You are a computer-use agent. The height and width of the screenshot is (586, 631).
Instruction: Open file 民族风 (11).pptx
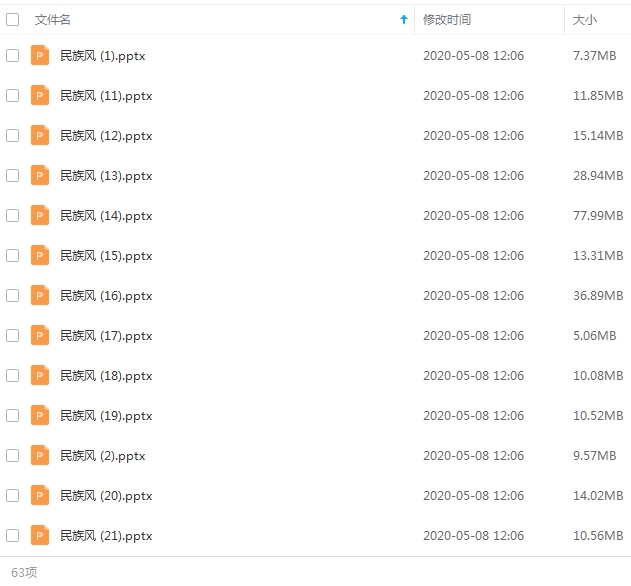point(106,96)
